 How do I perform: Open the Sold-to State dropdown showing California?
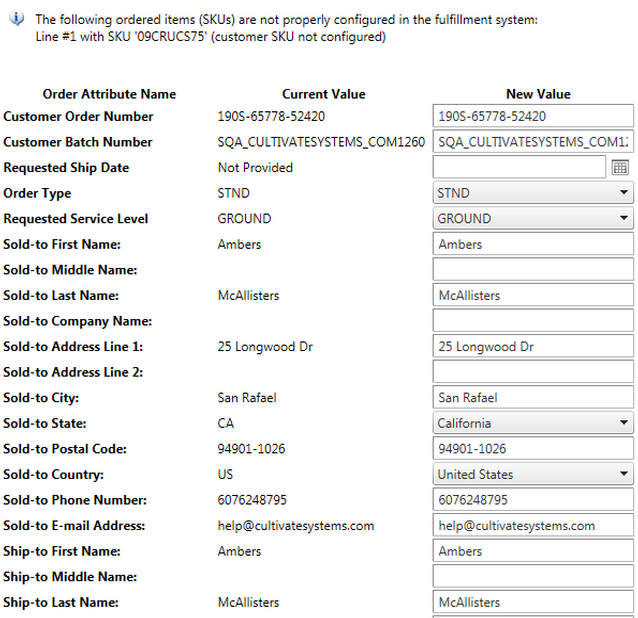coord(533,423)
